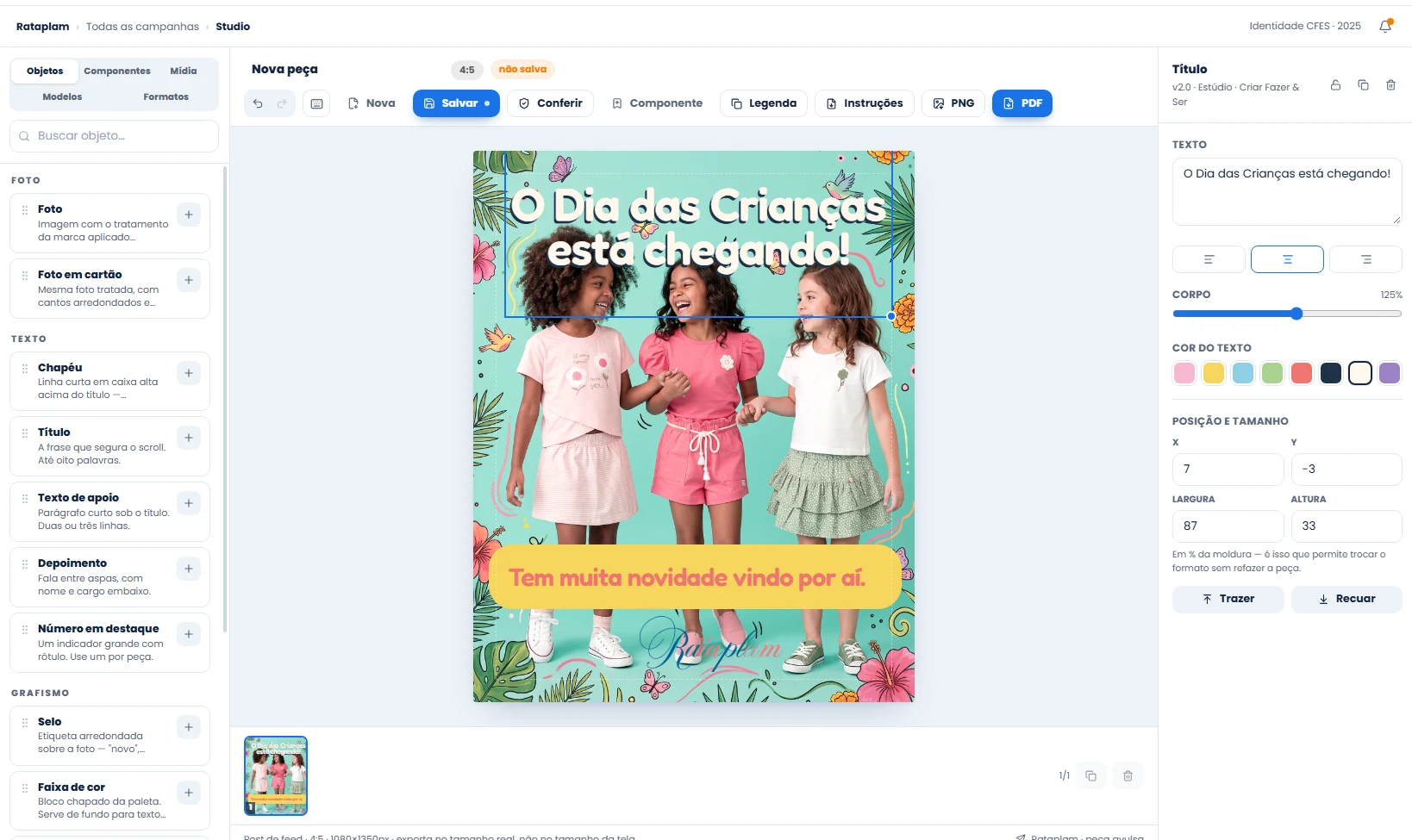Click the Buscar objeto search field

(114, 136)
